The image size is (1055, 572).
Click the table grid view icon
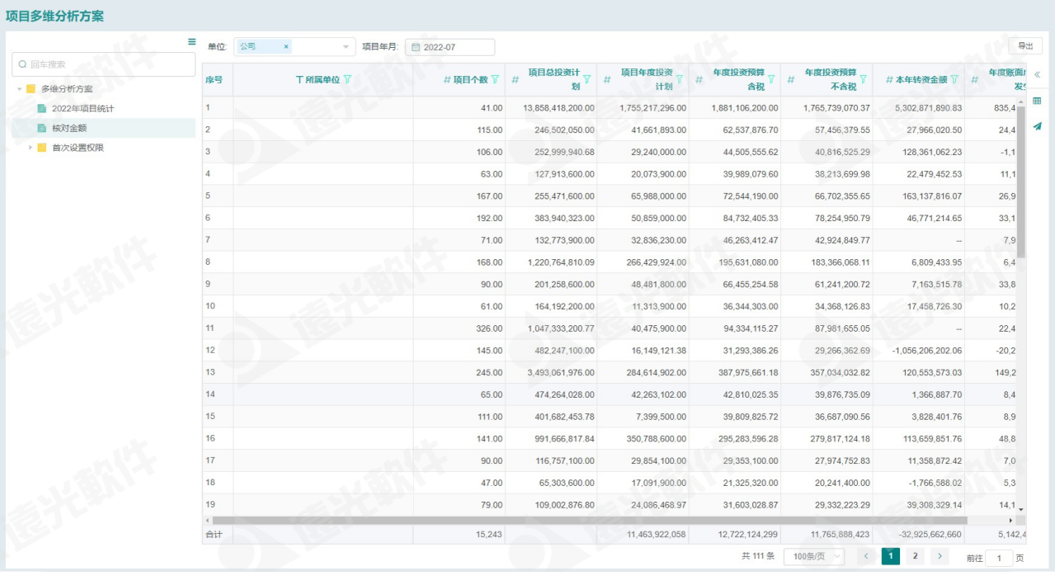pos(1037,101)
